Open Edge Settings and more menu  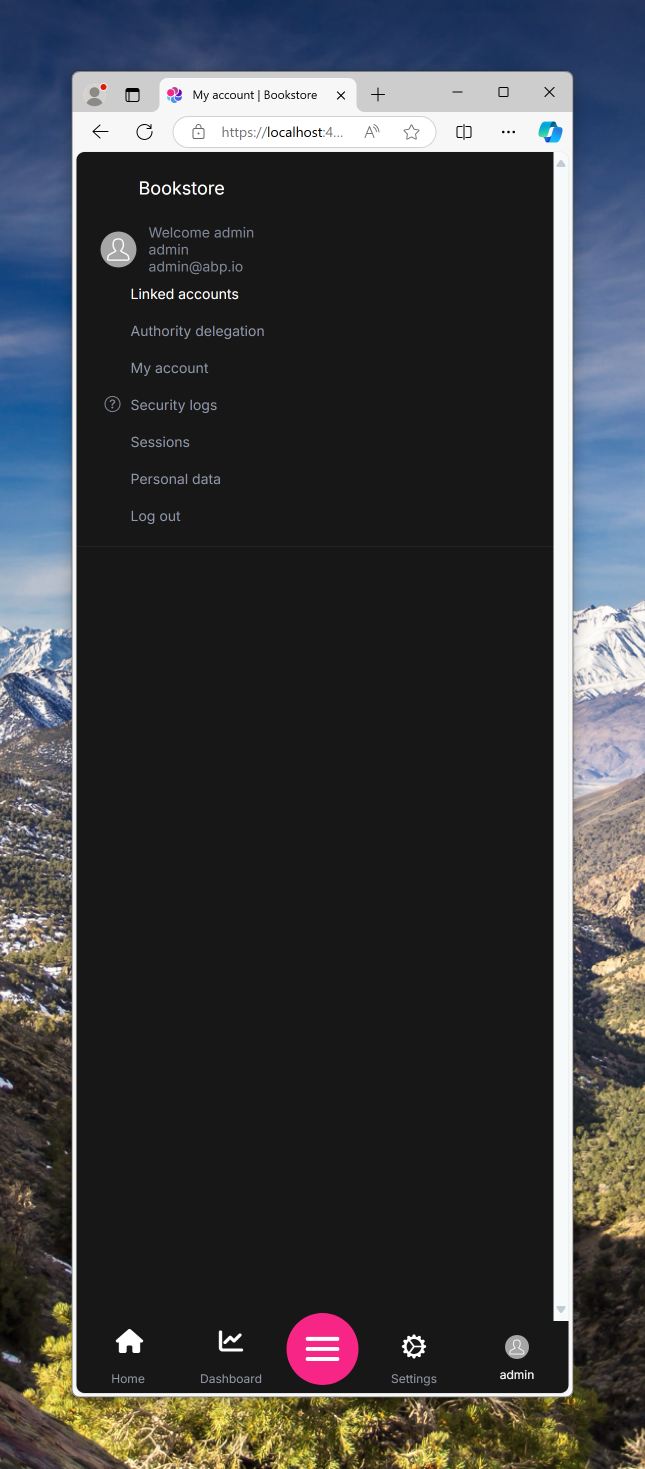(508, 132)
